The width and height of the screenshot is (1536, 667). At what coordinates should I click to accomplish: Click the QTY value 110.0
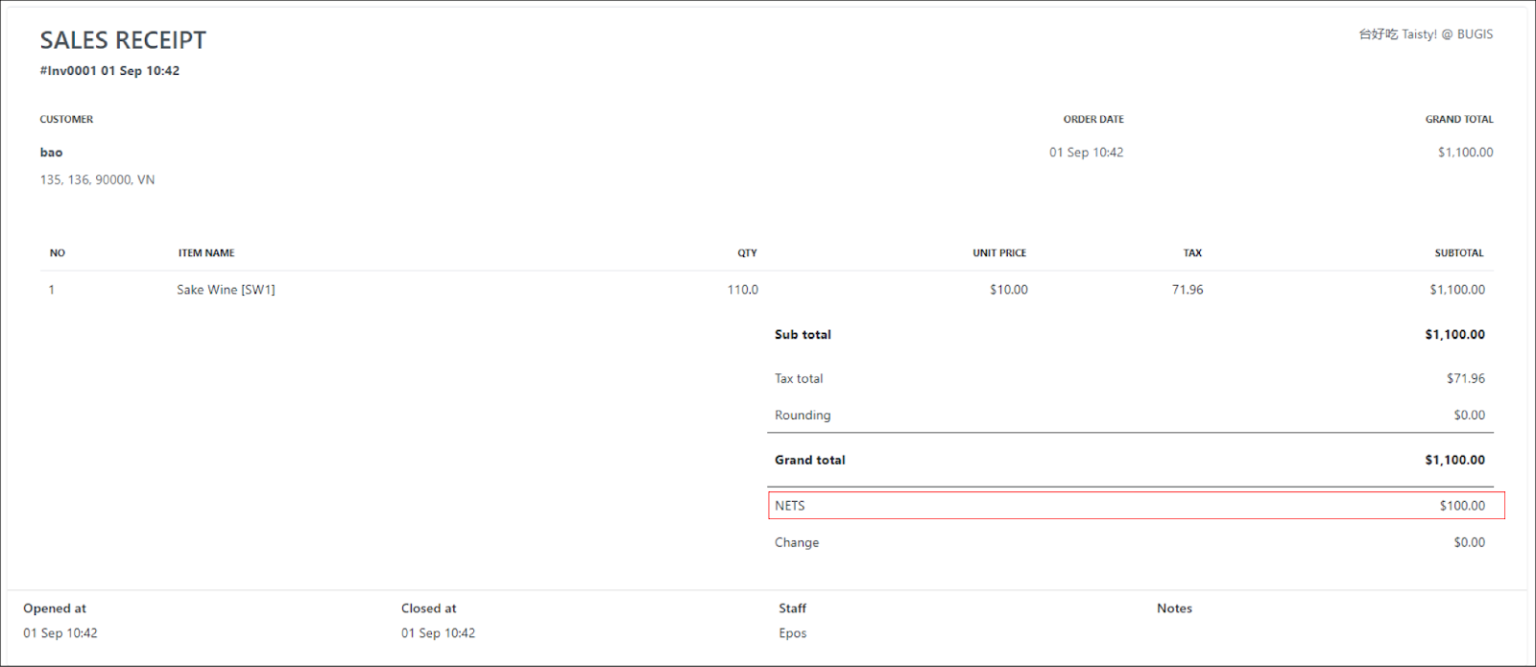[x=744, y=289]
